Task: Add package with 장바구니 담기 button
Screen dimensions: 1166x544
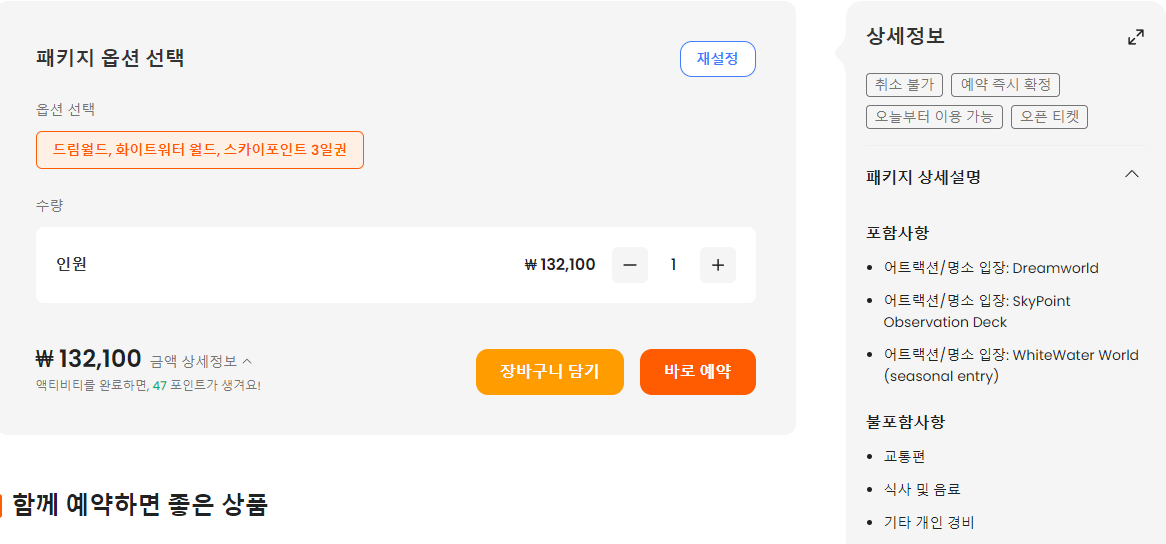Action: 550,372
